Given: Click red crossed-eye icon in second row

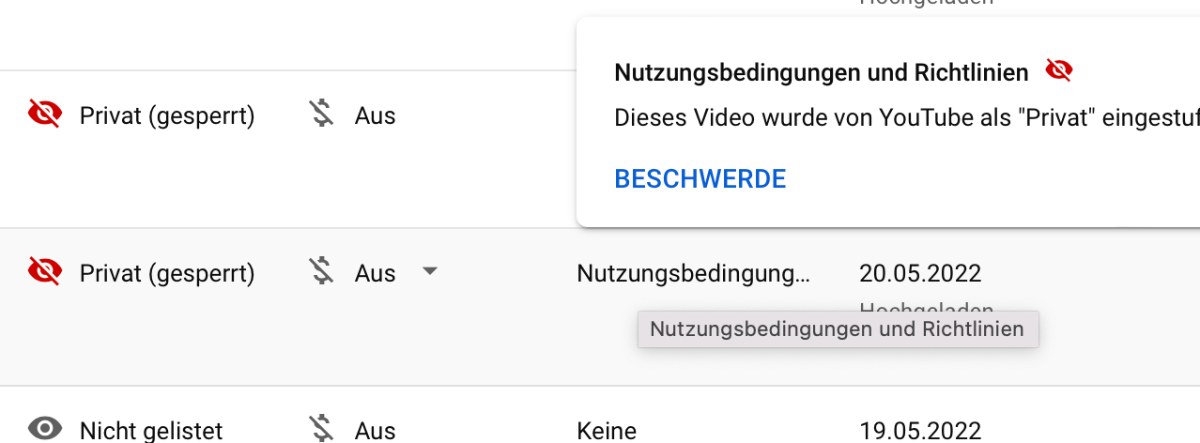Looking at the screenshot, I should (x=44, y=273).
